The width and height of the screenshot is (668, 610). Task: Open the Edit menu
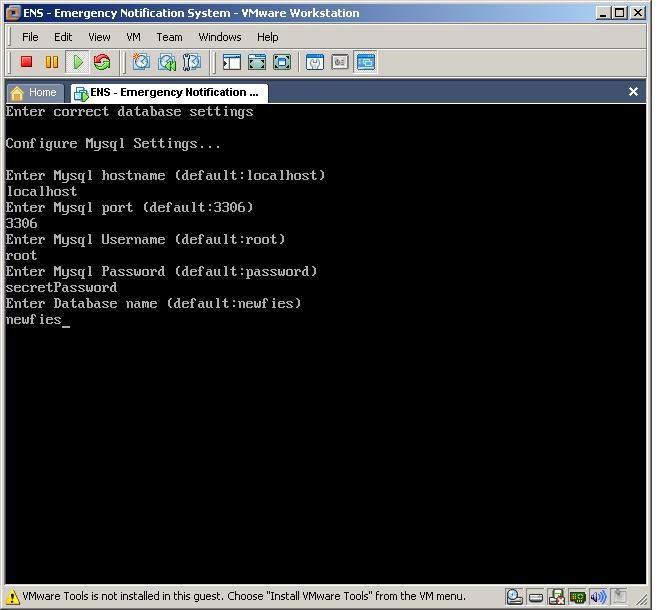click(63, 37)
